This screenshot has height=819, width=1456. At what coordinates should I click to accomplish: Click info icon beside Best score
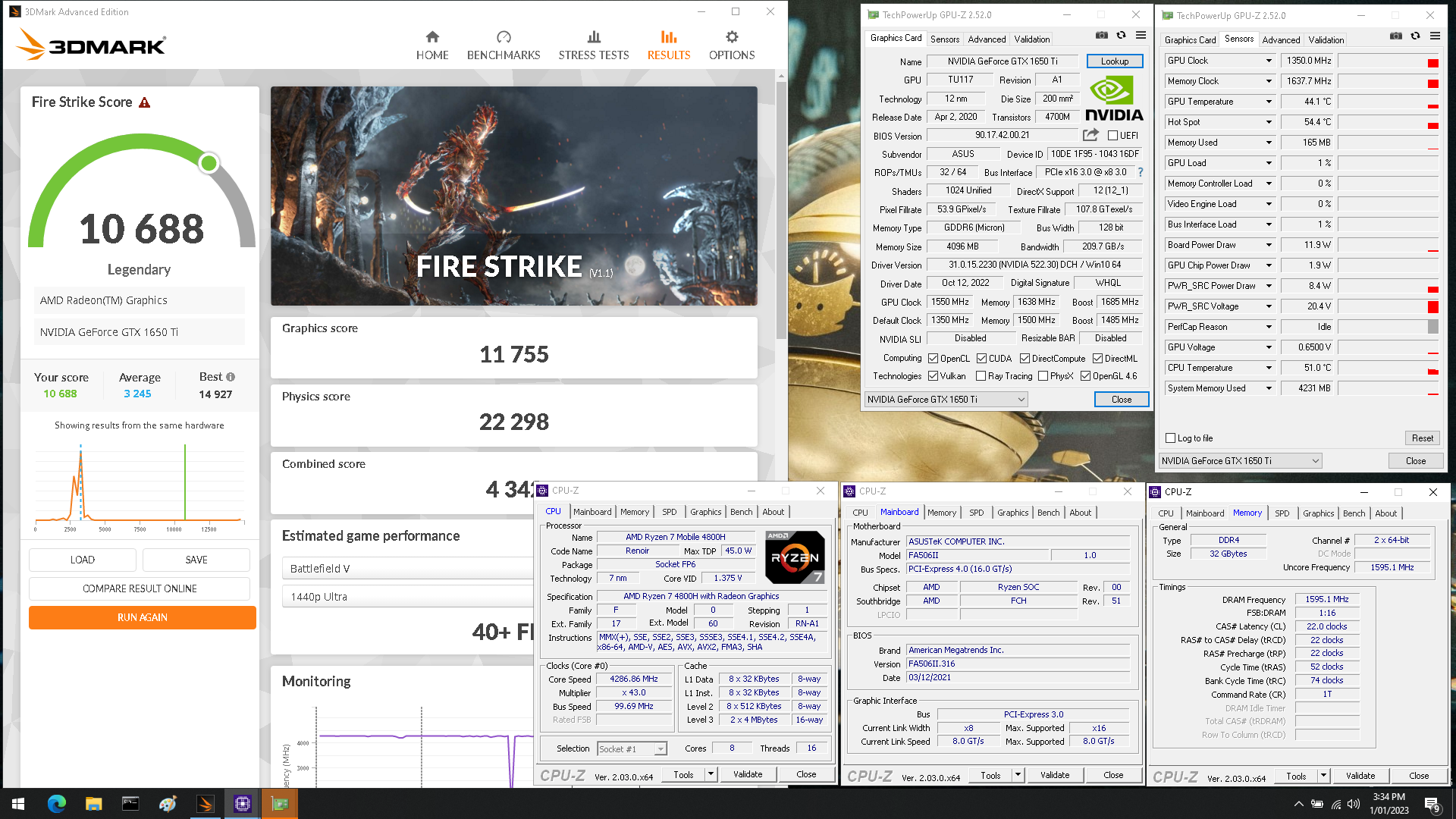click(x=231, y=377)
